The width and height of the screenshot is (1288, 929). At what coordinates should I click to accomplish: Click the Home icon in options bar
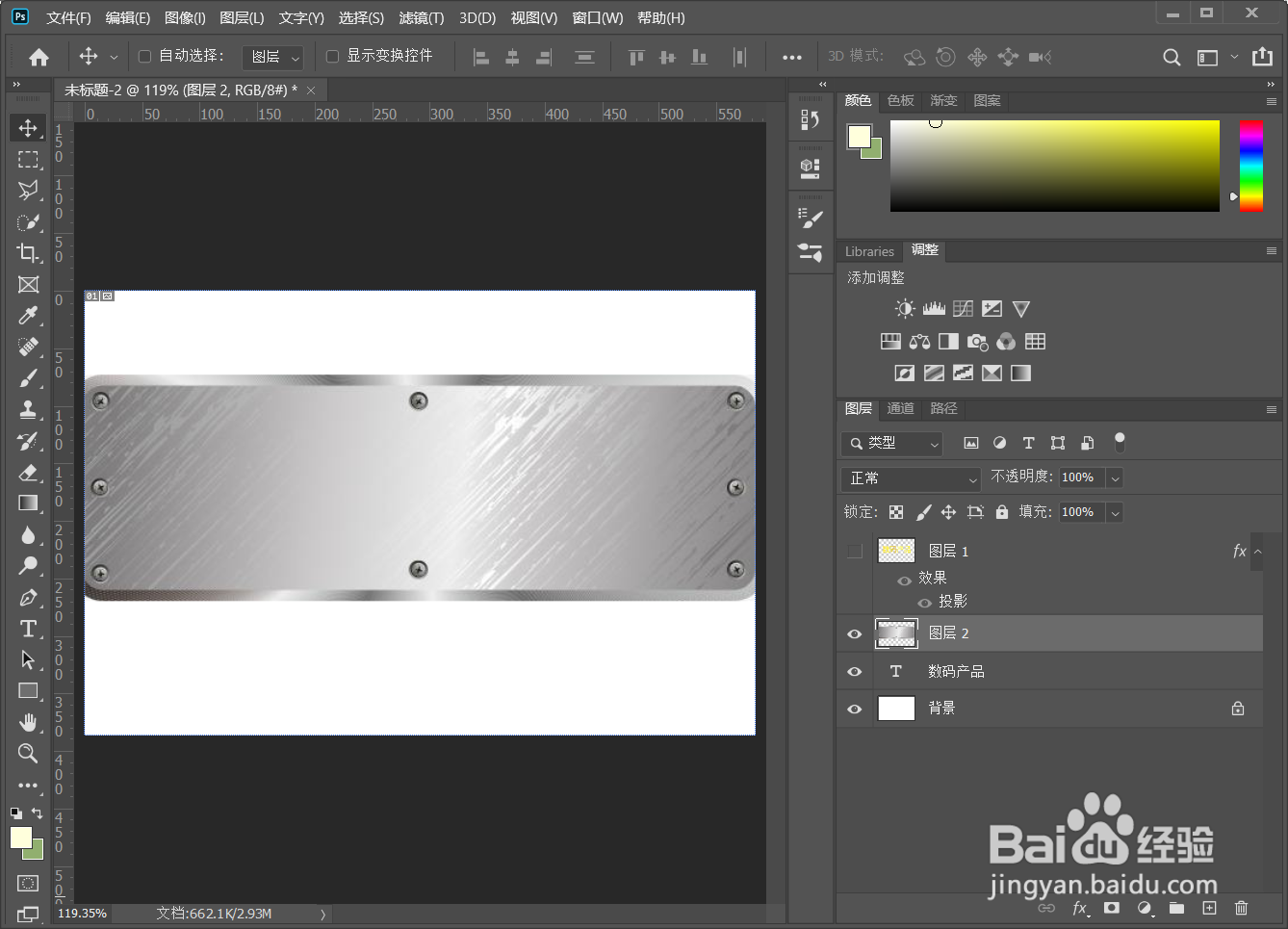click(39, 57)
